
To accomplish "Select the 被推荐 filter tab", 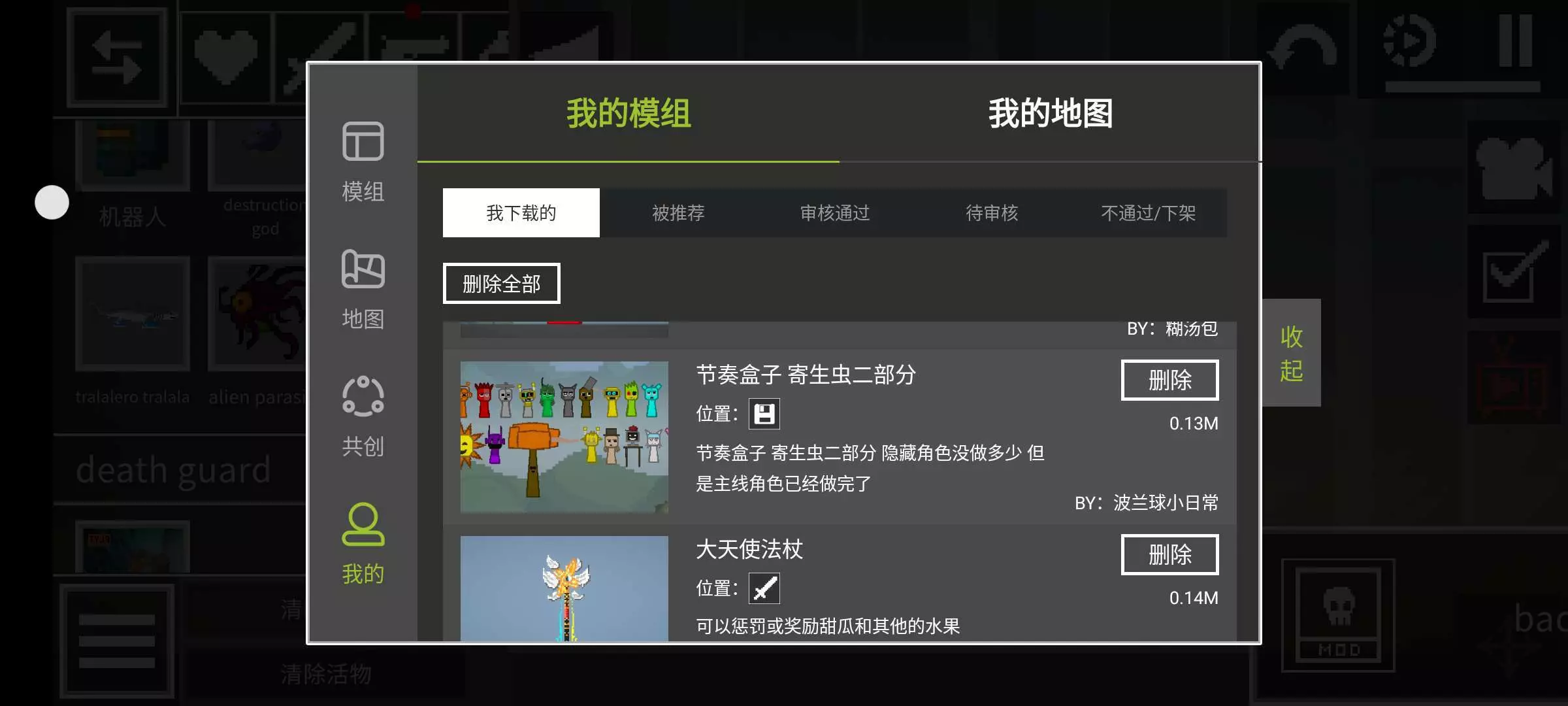I will (678, 213).
